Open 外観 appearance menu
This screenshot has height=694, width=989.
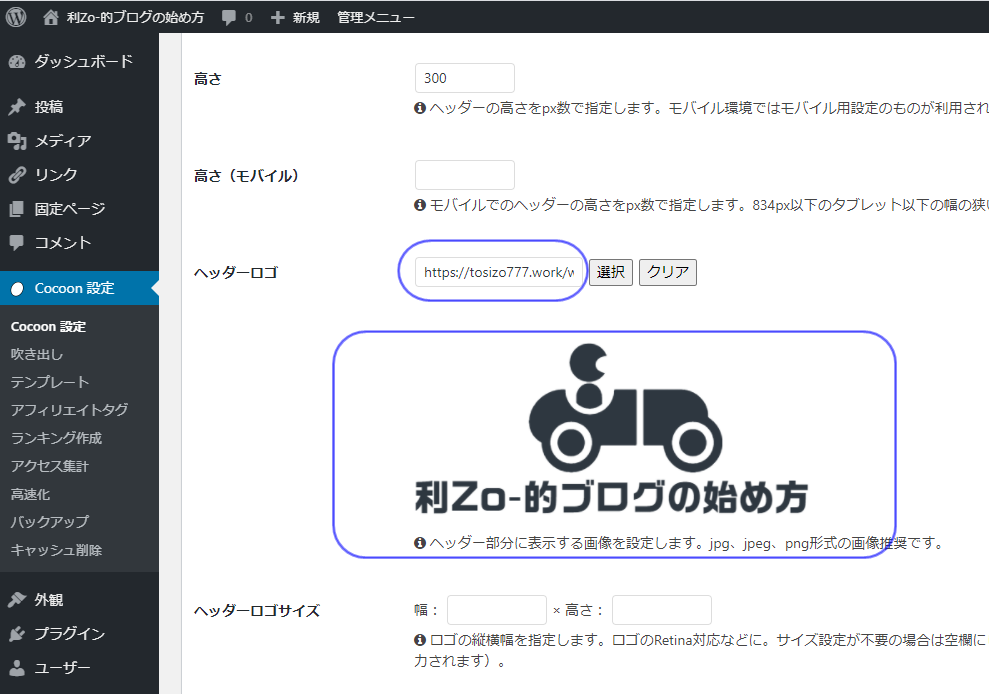[x=49, y=600]
